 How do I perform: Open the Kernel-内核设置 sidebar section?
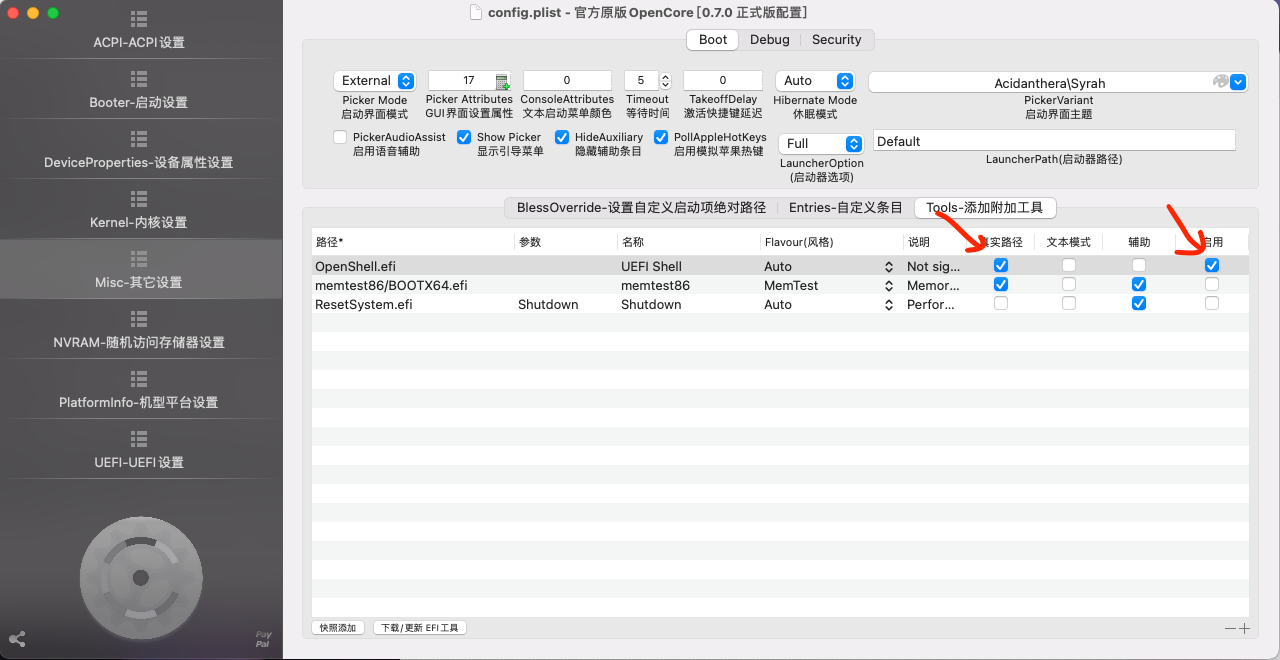pos(139,210)
